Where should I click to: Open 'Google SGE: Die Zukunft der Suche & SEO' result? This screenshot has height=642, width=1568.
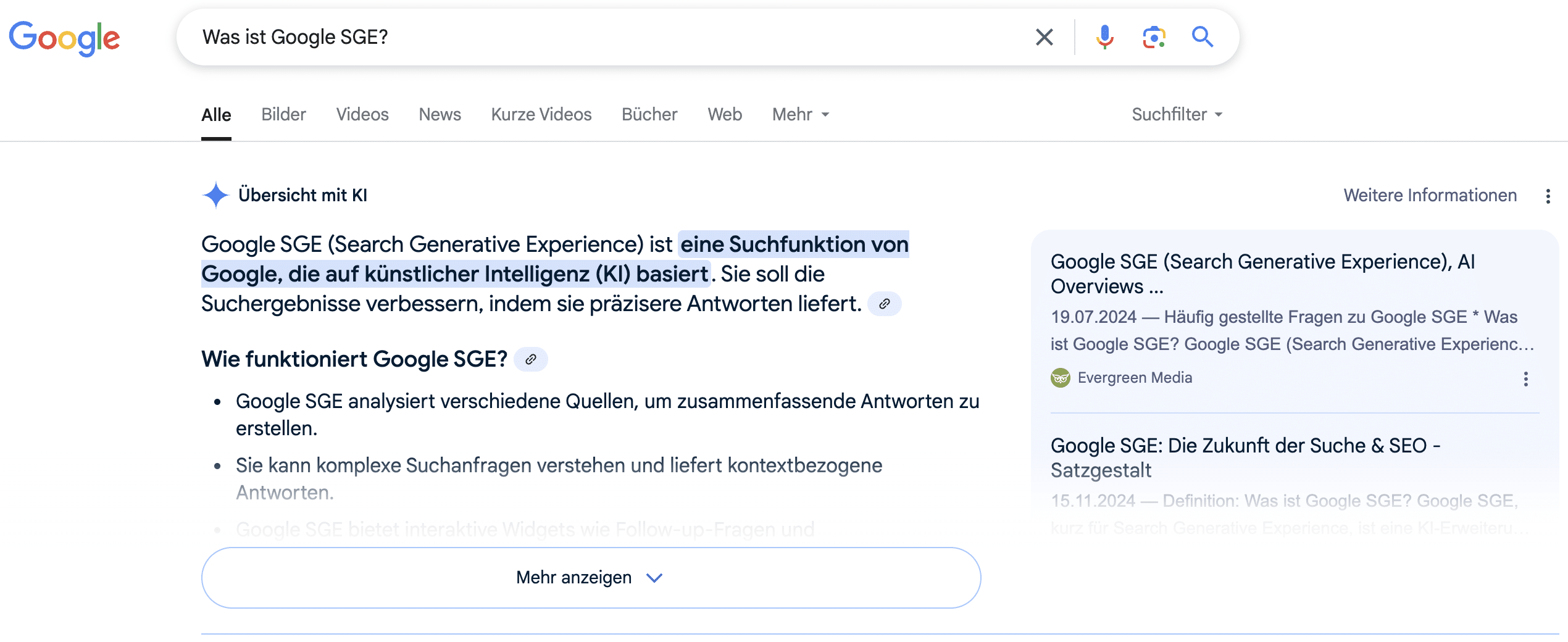[1245, 458]
